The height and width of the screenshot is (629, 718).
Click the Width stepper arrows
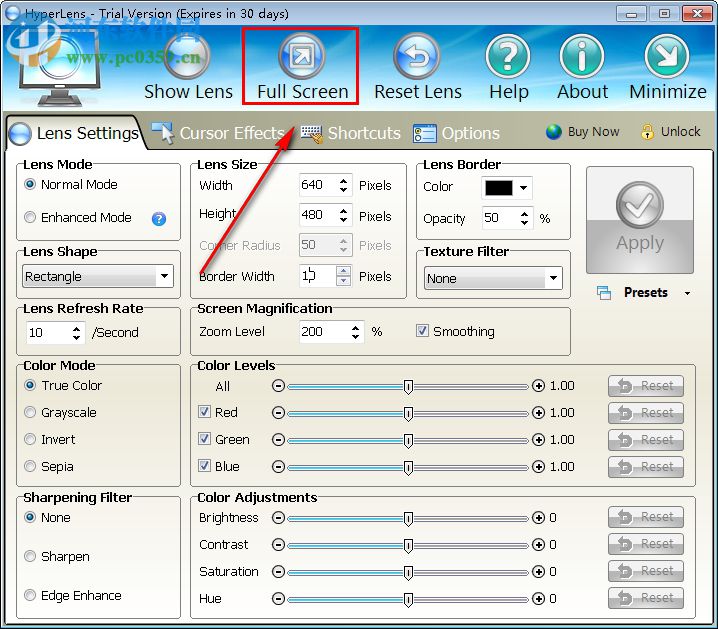click(343, 185)
